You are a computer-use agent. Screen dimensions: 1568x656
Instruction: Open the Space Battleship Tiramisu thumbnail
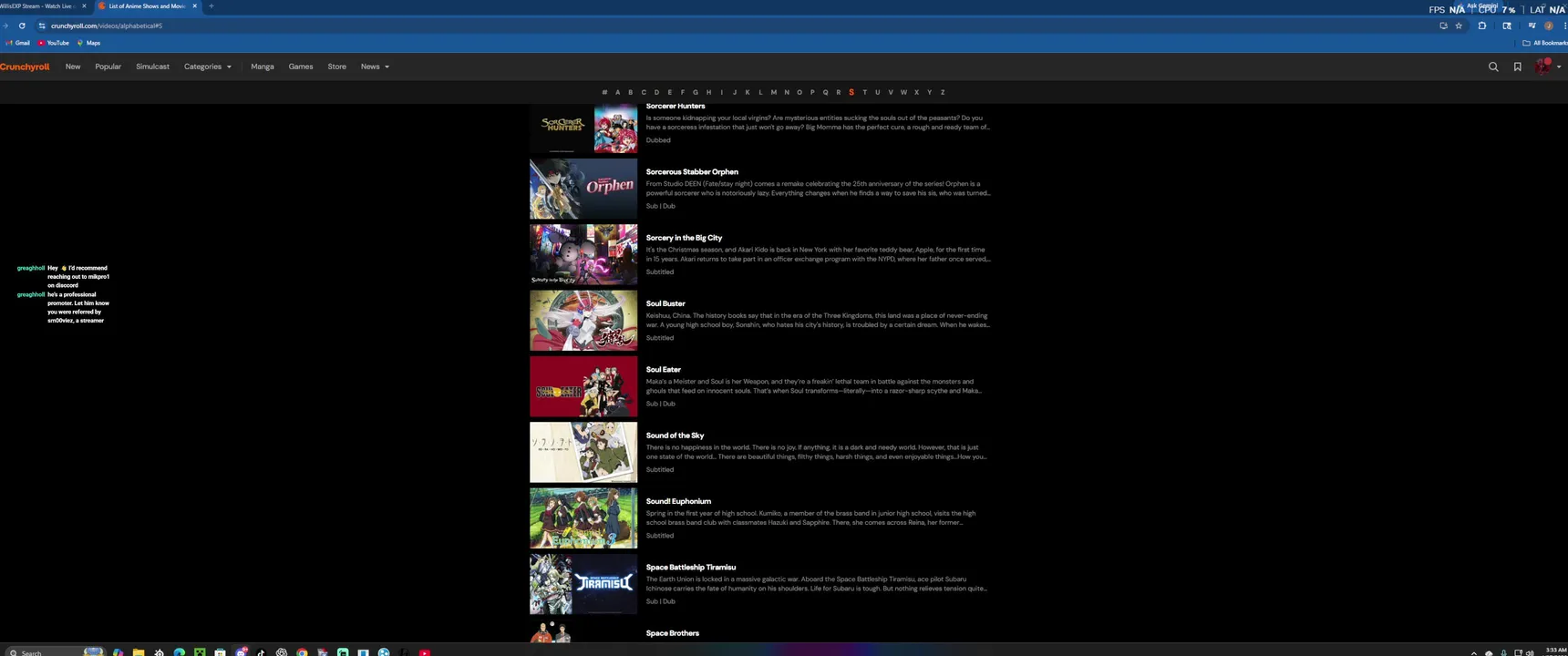583,584
